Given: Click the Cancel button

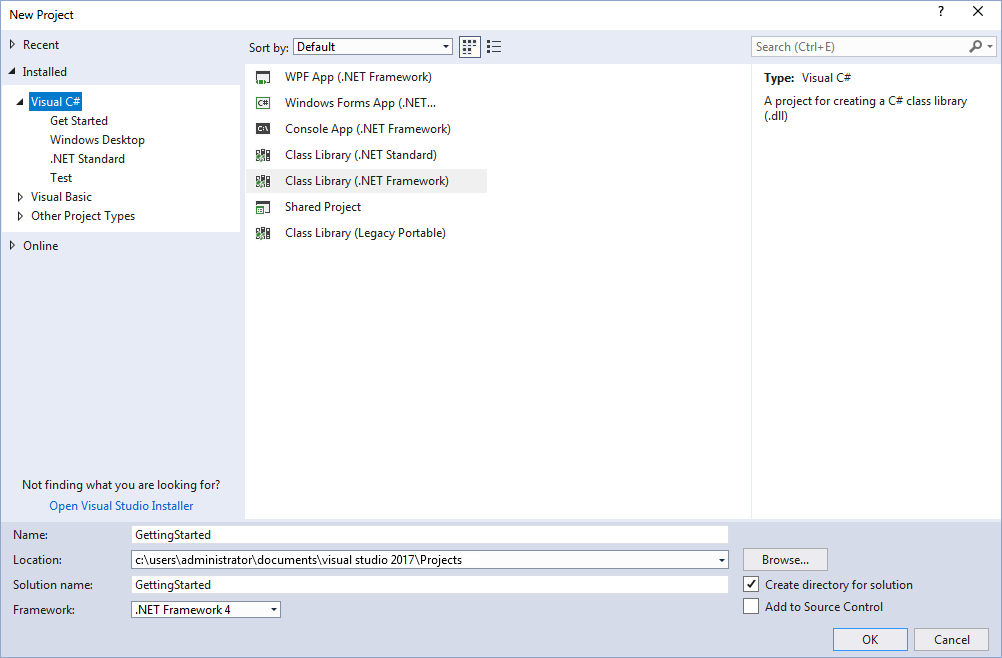Looking at the screenshot, I should tap(952, 639).
